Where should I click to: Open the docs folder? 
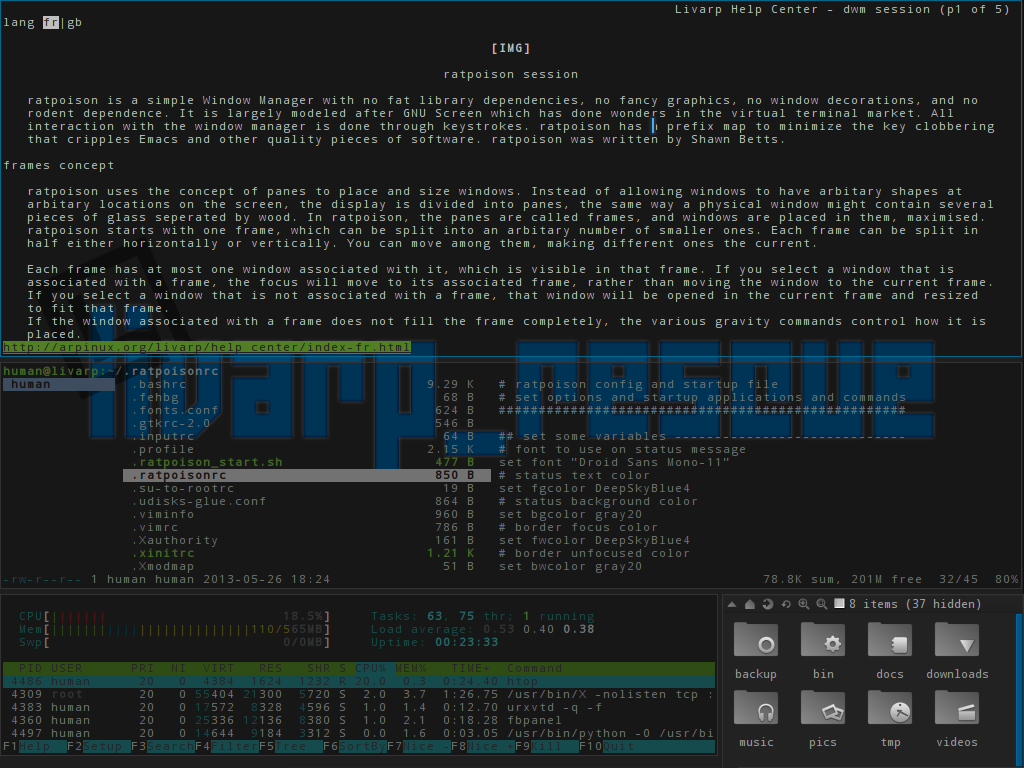click(889, 650)
